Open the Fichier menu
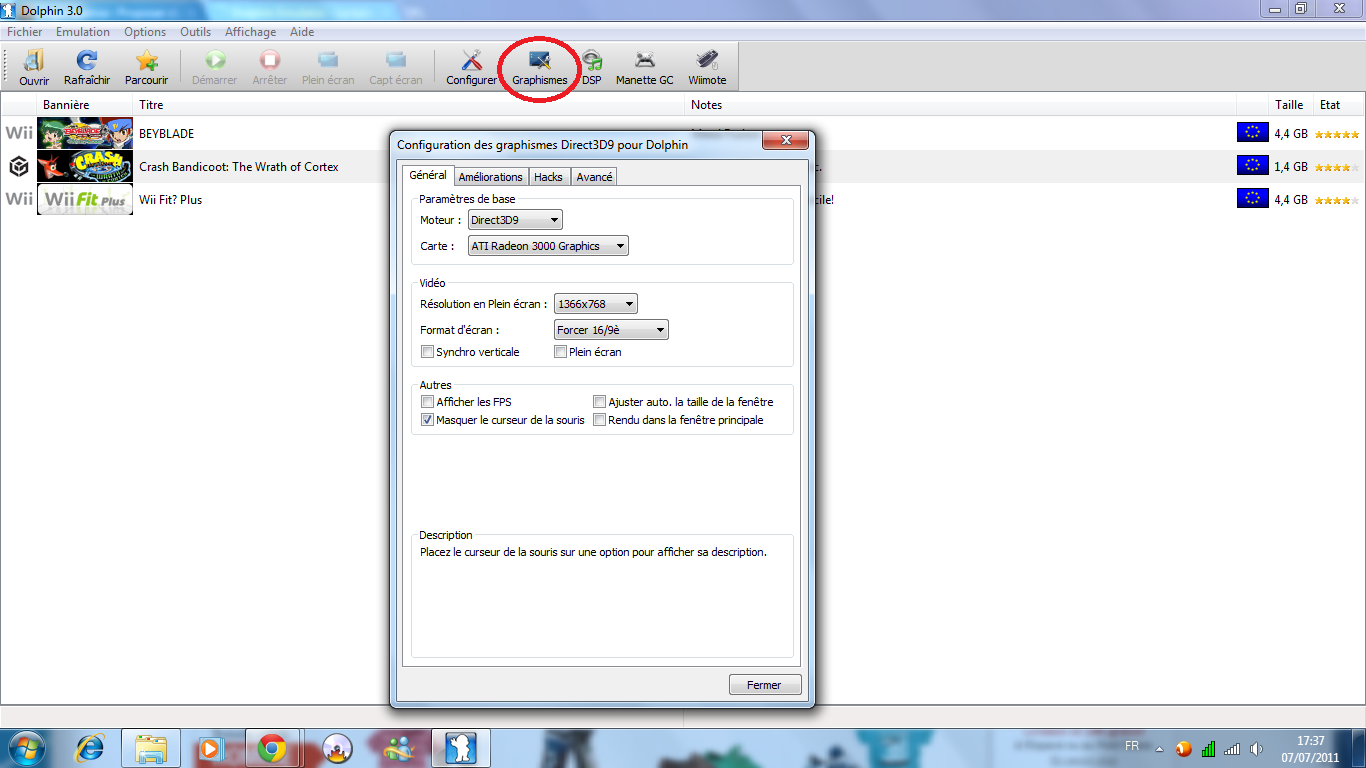This screenshot has width=1366, height=768. click(25, 32)
